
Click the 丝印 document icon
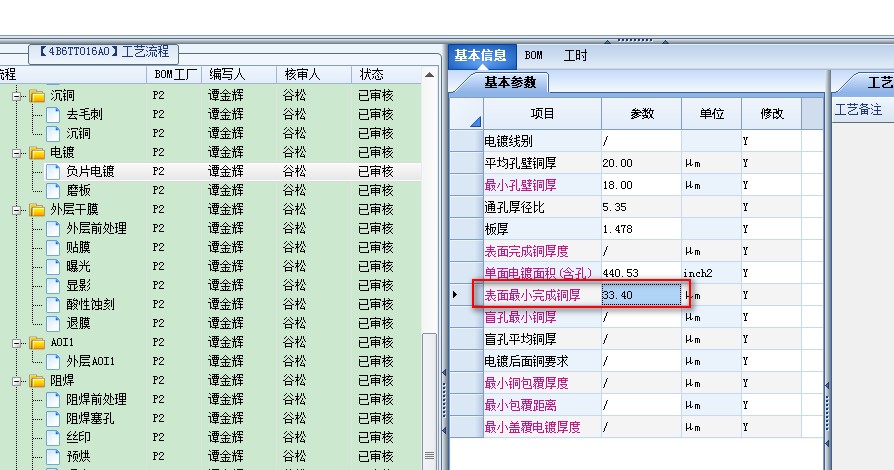[x=53, y=437]
